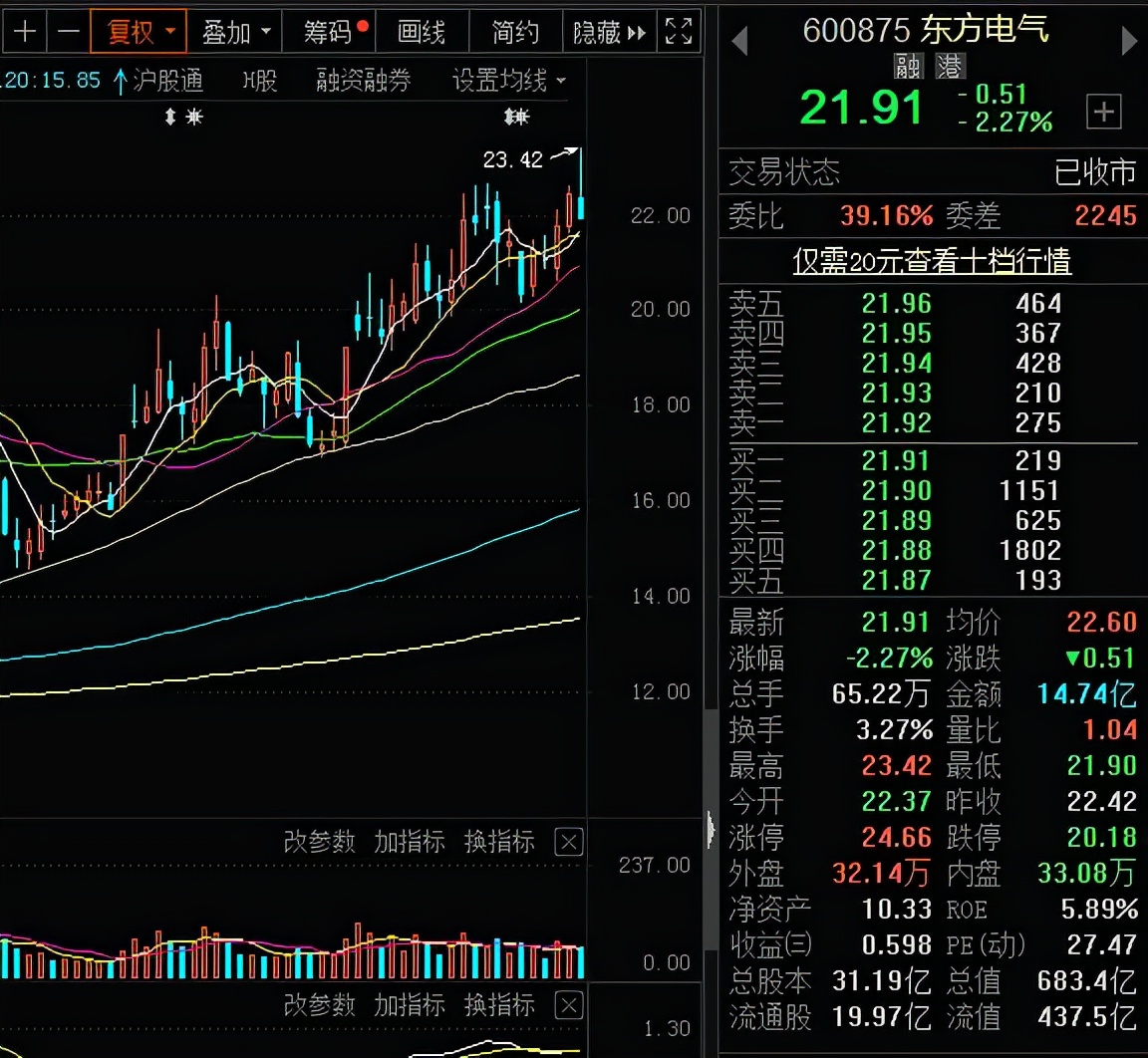Click the 卖五 price 21.96

[x=896, y=303]
